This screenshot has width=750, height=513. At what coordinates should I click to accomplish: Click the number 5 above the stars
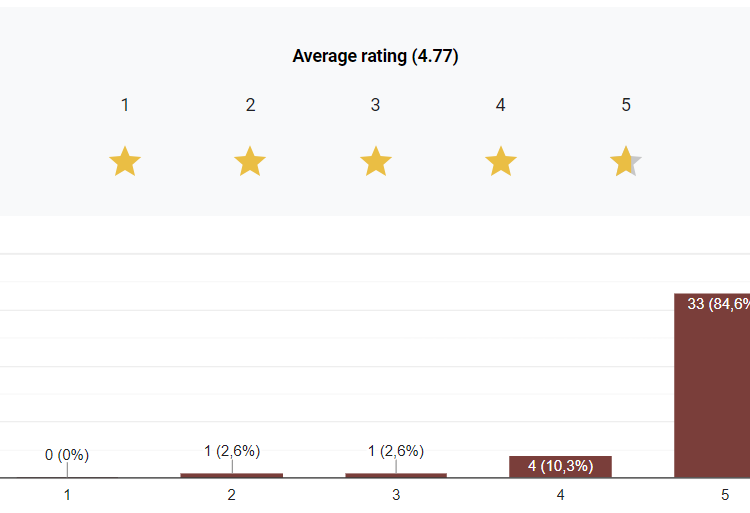pos(626,105)
